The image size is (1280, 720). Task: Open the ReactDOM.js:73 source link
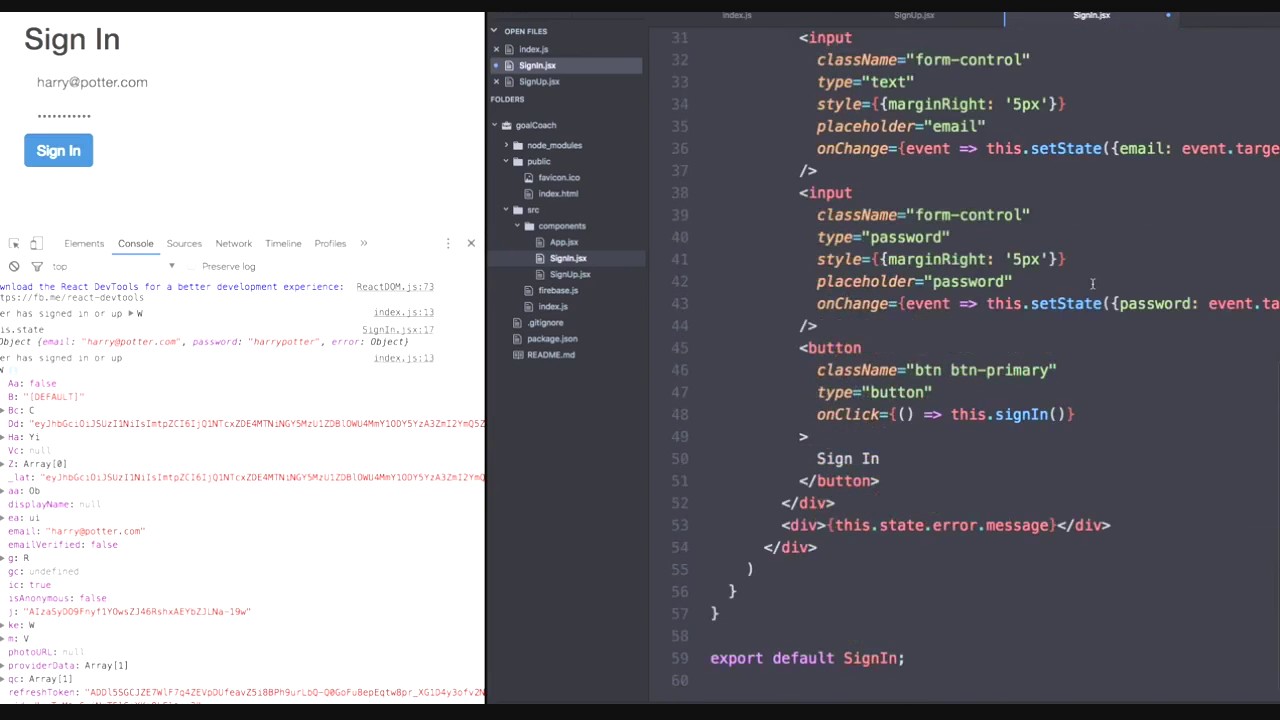coord(395,287)
